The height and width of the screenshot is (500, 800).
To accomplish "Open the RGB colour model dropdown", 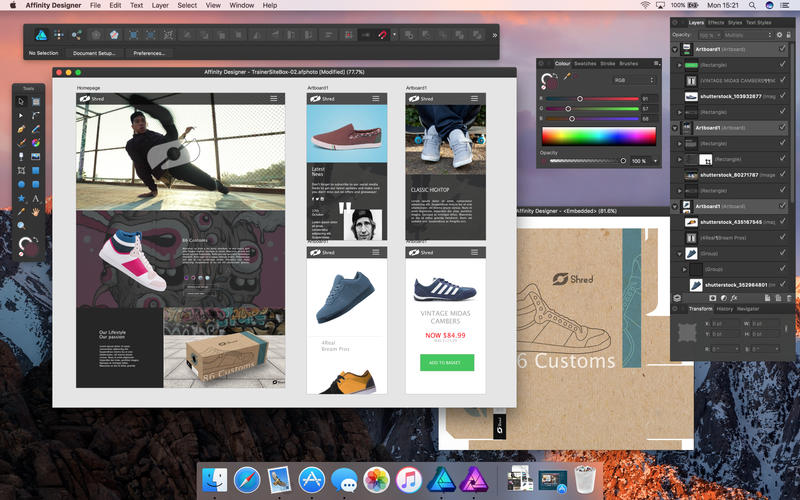I will tap(634, 80).
